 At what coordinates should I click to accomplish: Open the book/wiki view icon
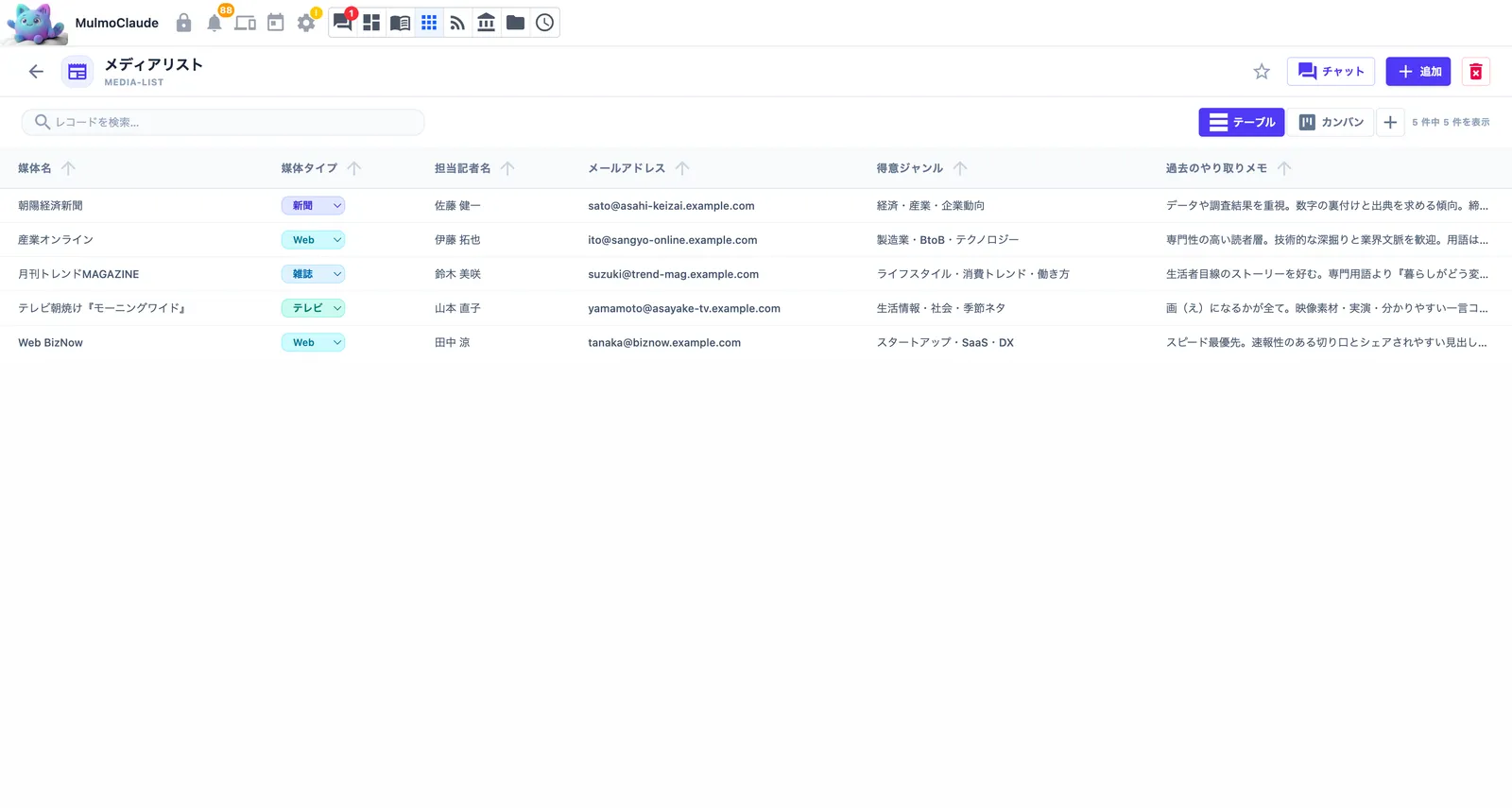(400, 23)
